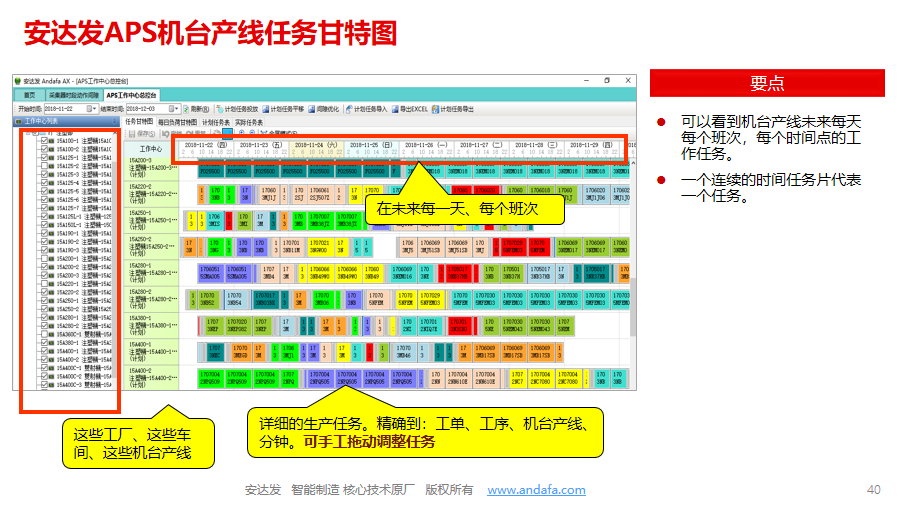Check the 15A125-2 work center checkbox
The height and width of the screenshot is (509, 907).
(44, 166)
